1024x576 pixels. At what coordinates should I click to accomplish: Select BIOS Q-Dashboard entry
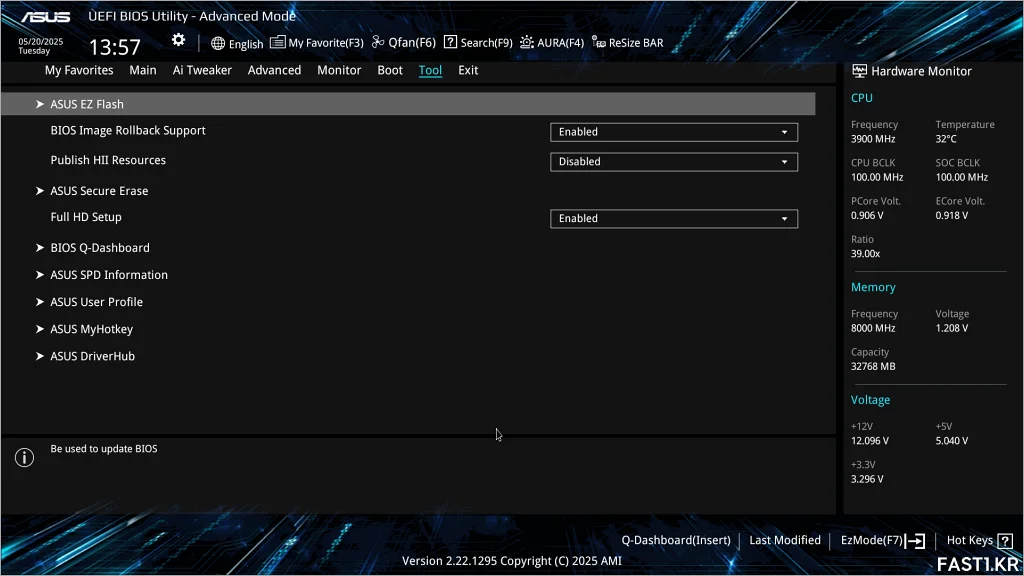coord(100,248)
